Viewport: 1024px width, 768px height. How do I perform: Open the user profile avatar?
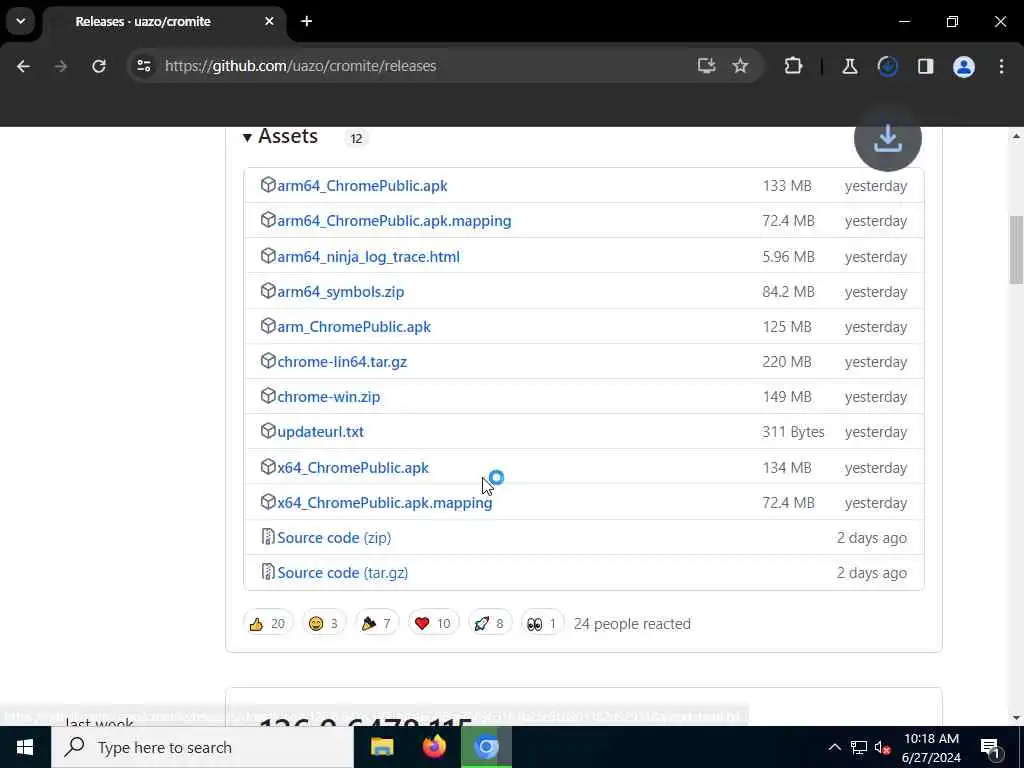[963, 66]
